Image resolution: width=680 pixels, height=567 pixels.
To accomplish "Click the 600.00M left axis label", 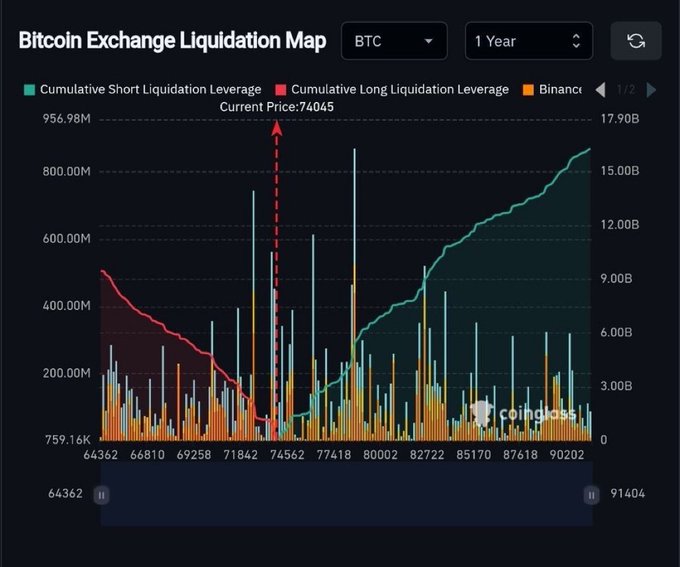I will (x=67, y=239).
